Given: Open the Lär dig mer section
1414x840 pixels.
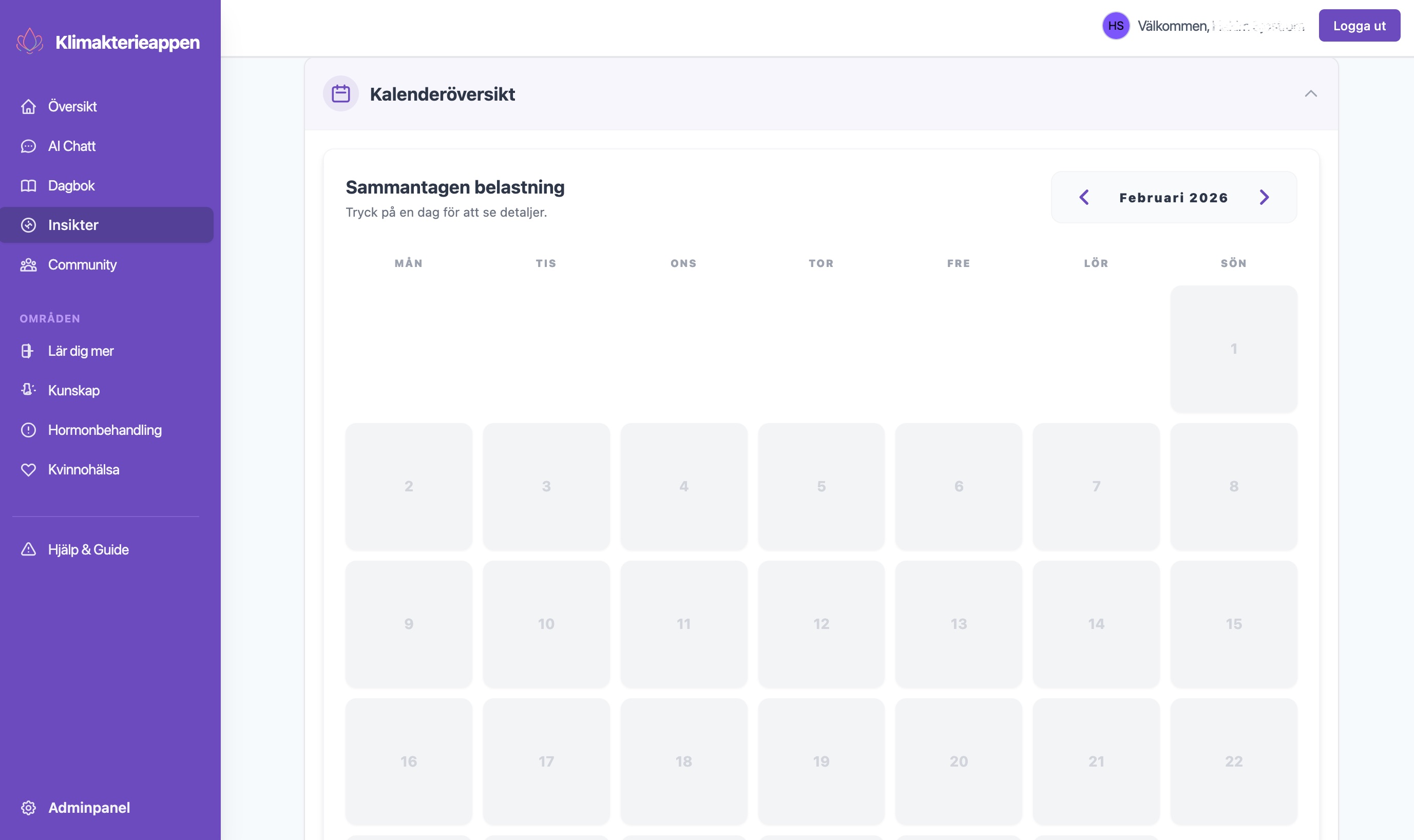Looking at the screenshot, I should [x=81, y=351].
